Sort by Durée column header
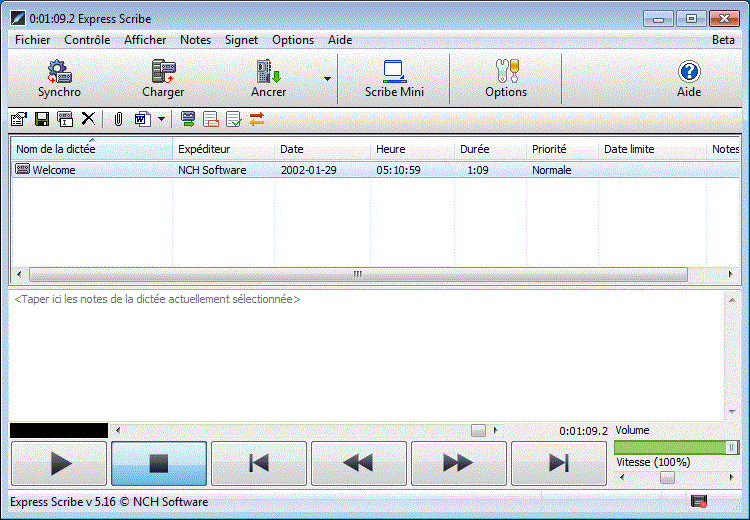Screen dimensions: 750x520 coord(490,149)
